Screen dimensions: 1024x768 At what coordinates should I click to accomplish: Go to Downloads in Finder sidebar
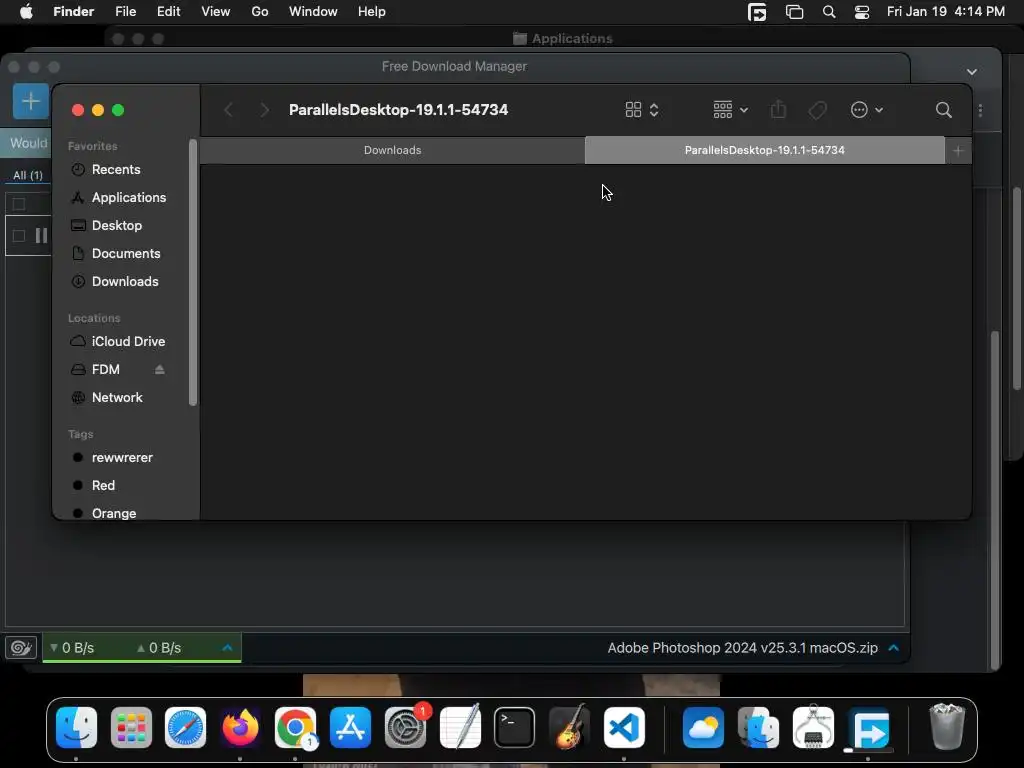(125, 282)
